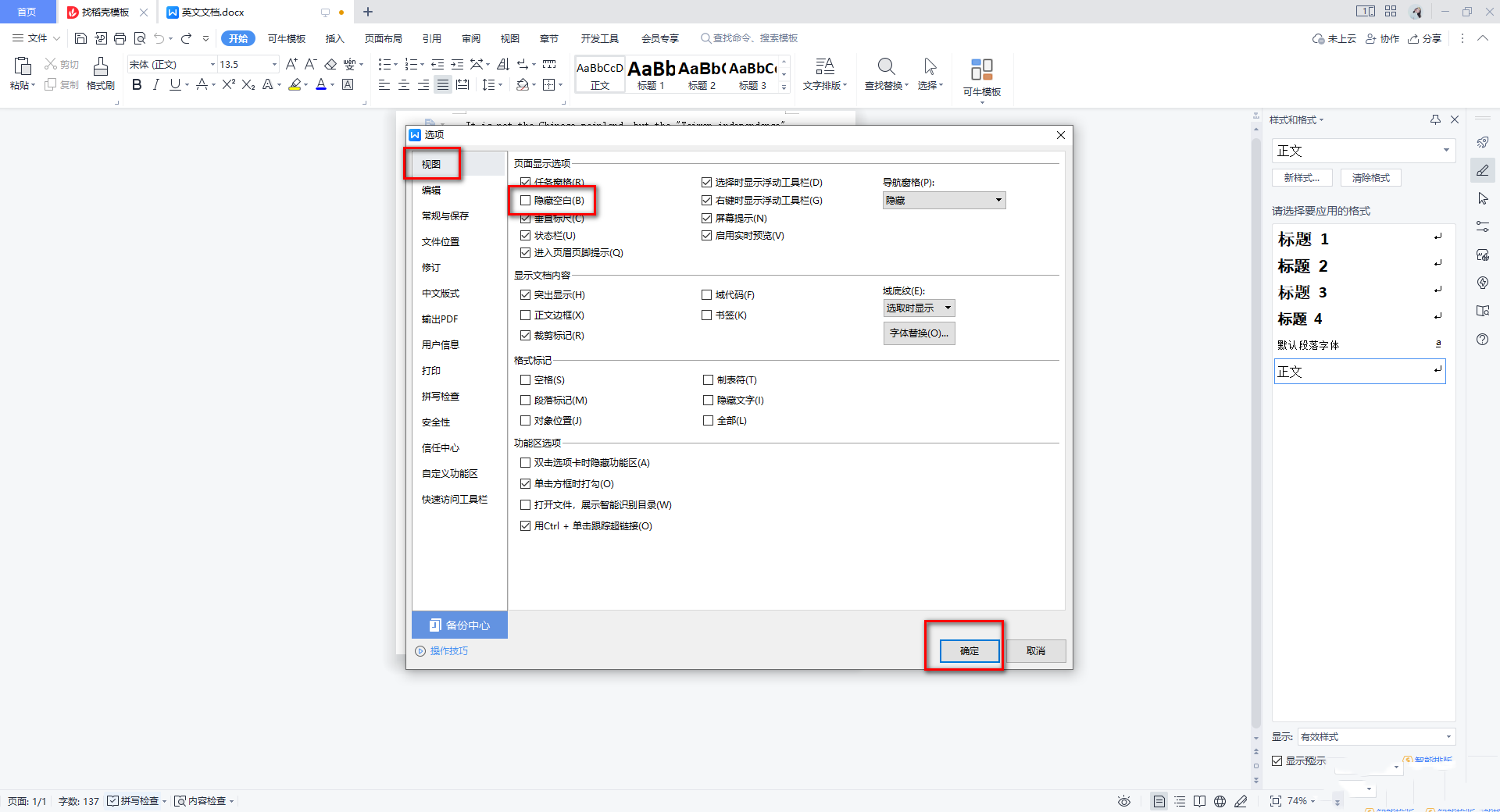The width and height of the screenshot is (1500, 812).
Task: Click the Save icon in quick toolbar
Action: (x=80, y=38)
